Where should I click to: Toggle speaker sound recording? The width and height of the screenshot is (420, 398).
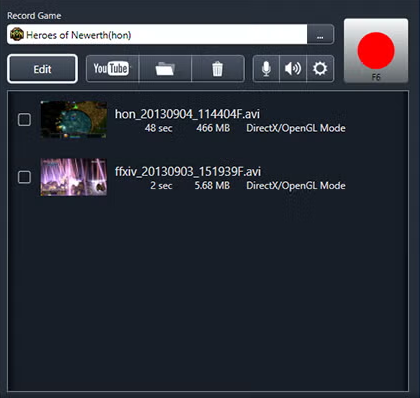point(293,69)
